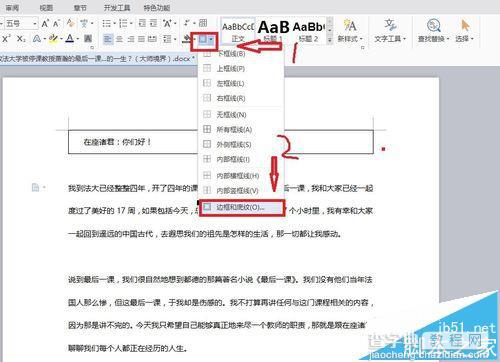The image size is (500, 362).
Task: Toggle left alignment for the paragraph
Action: point(107,39)
